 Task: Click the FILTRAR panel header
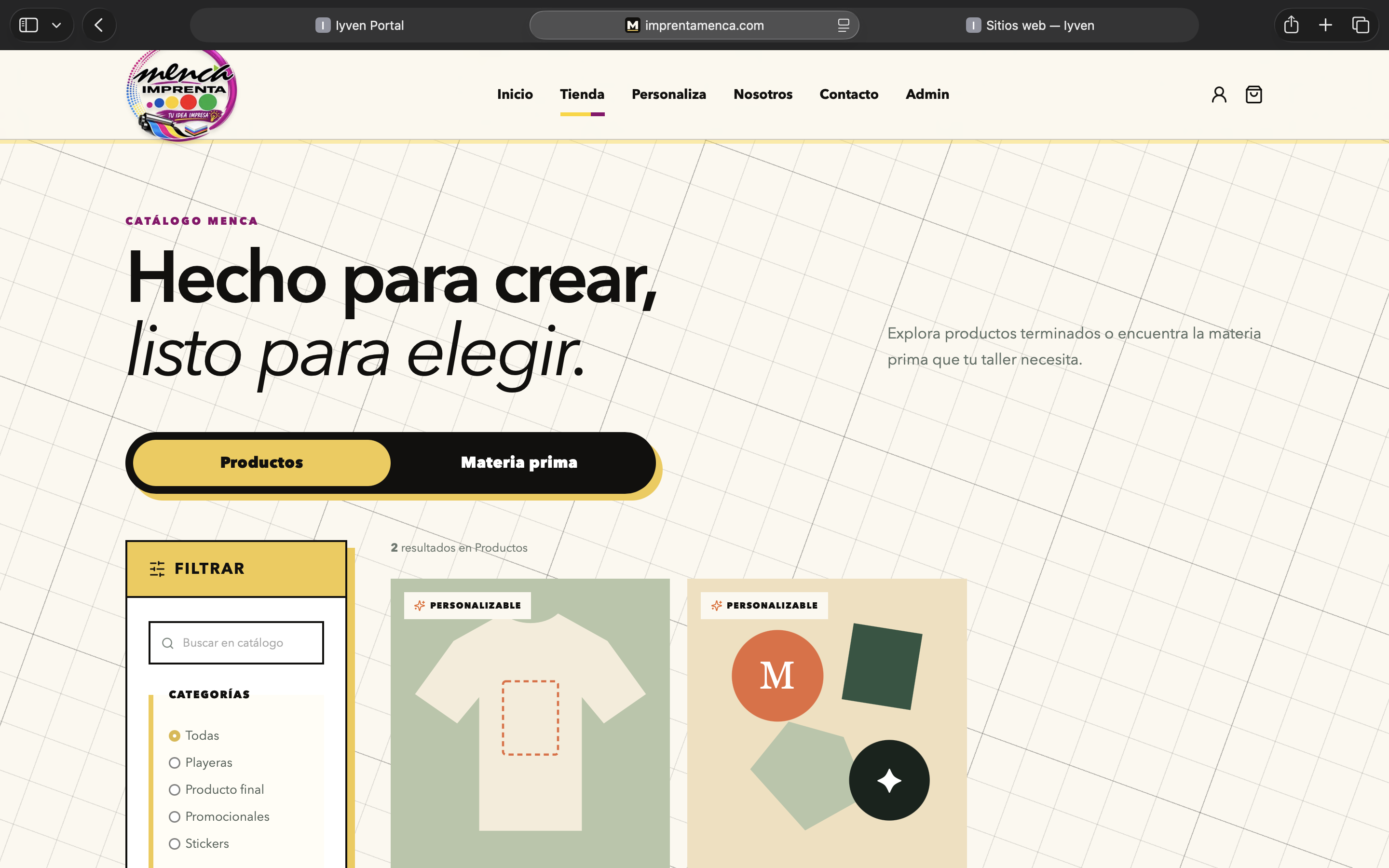click(236, 569)
